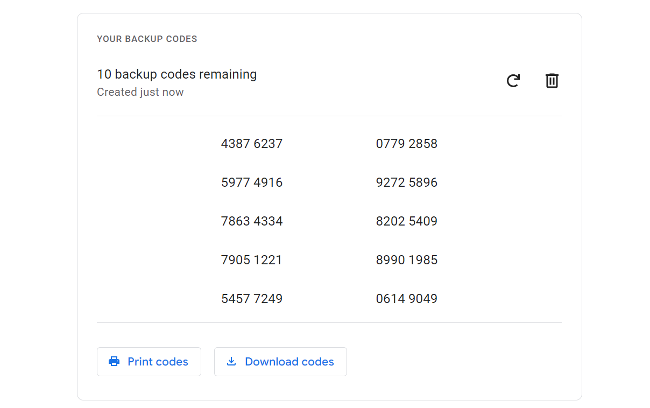This screenshot has width=650, height=408.
Task: Click the Print codes button
Action: 149,362
